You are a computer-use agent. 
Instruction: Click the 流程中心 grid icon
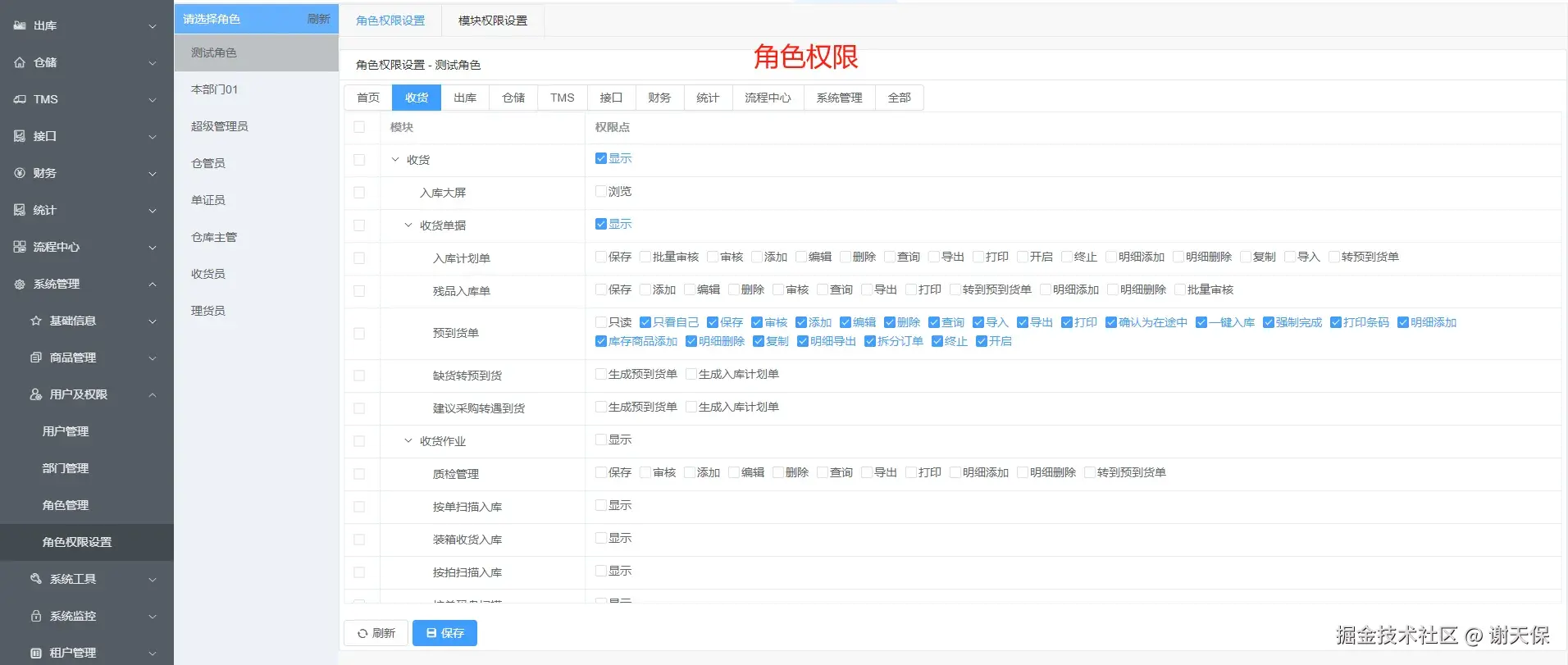pyautogui.click(x=20, y=247)
